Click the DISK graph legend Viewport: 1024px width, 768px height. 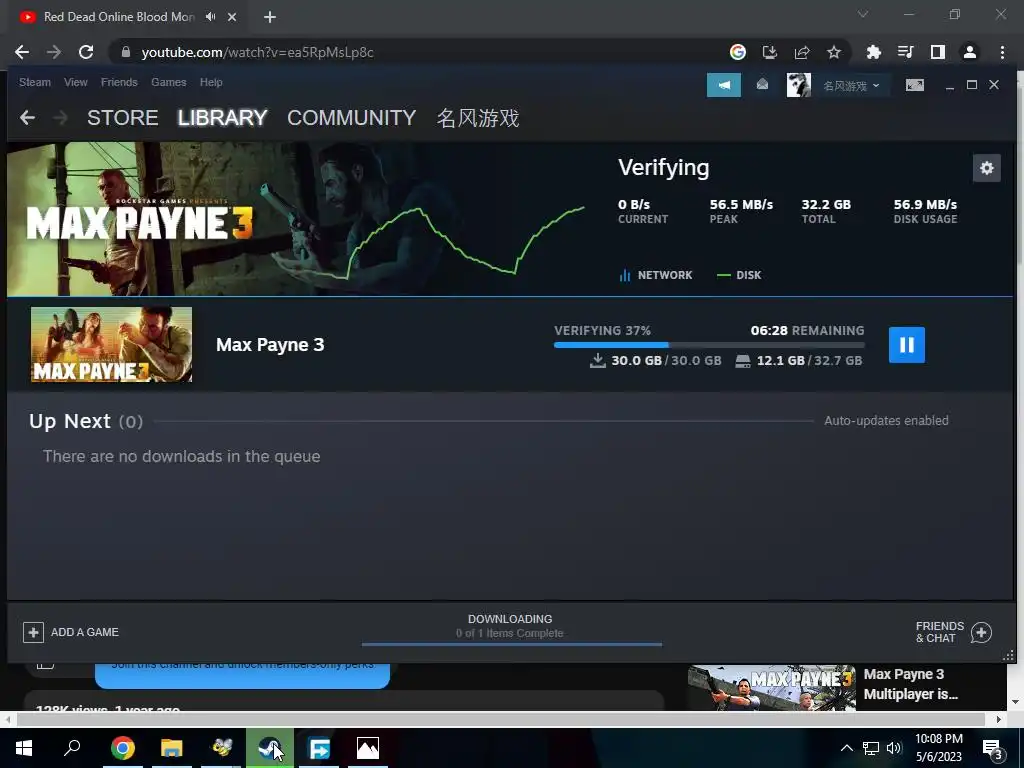[739, 275]
